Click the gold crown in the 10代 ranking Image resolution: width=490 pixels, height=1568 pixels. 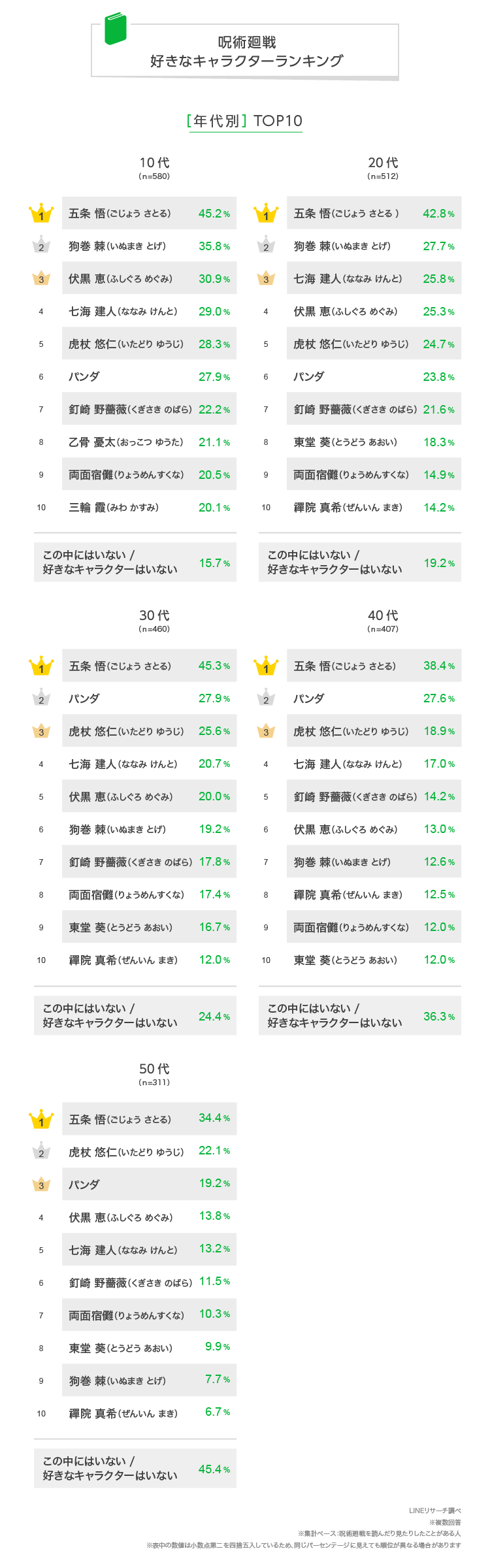pyautogui.click(x=41, y=214)
